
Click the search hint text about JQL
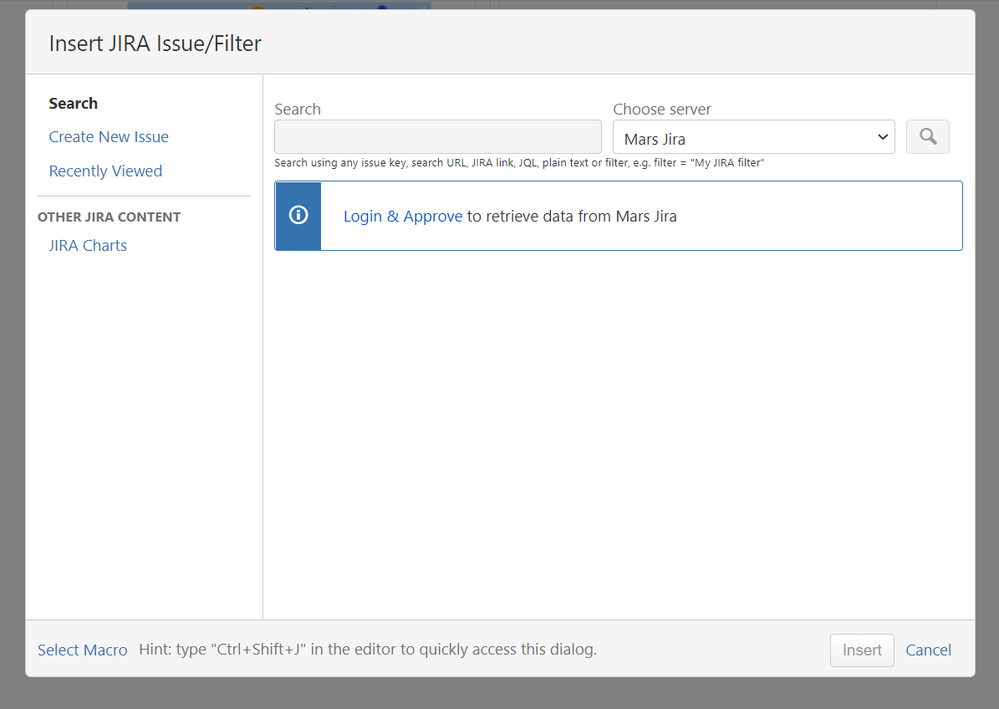pyautogui.click(x=519, y=163)
